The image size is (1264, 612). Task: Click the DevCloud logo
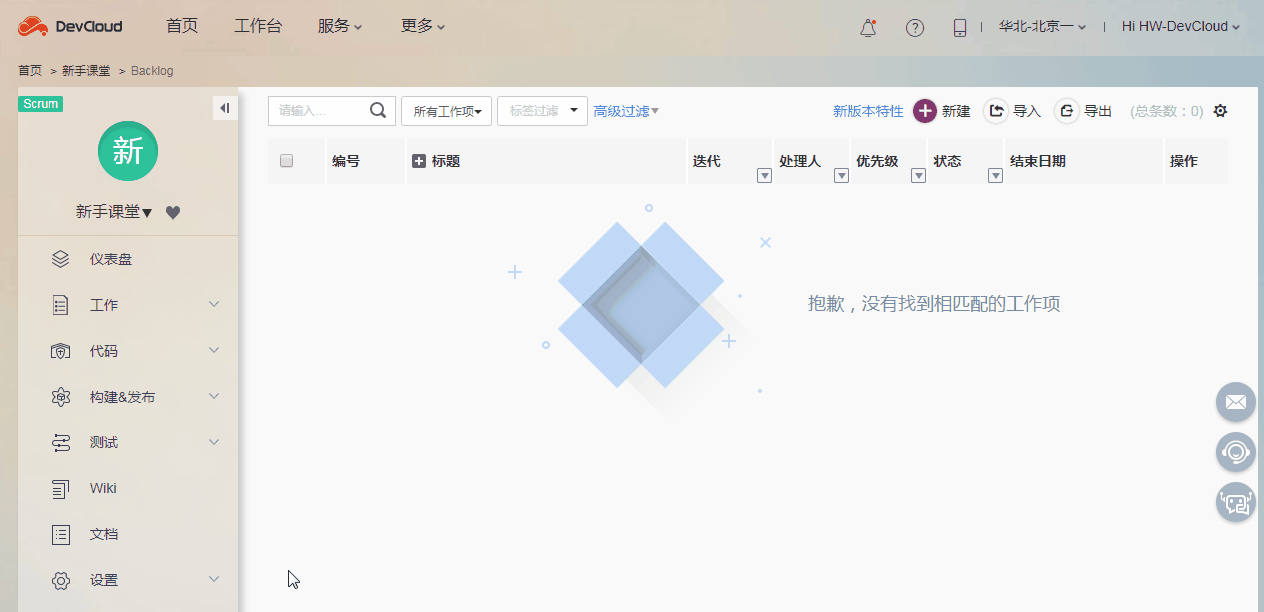(68, 26)
